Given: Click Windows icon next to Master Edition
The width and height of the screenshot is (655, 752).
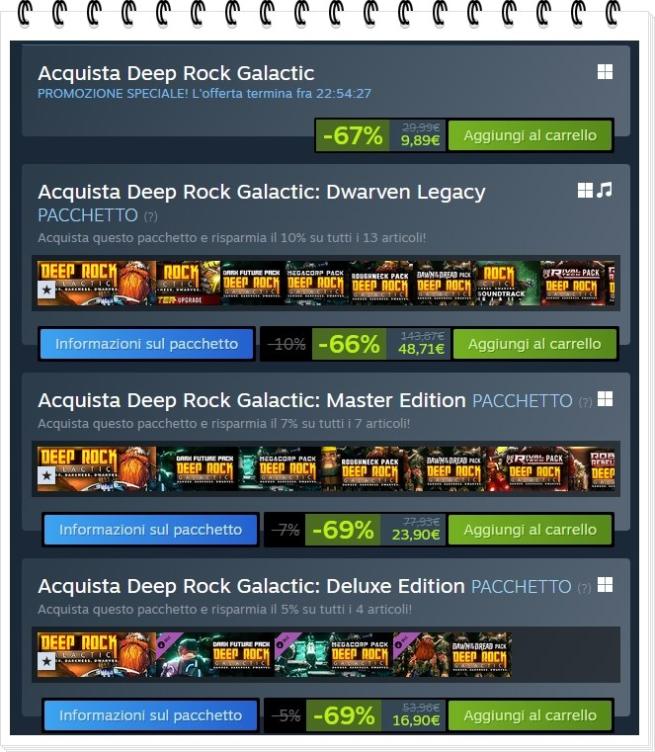Looking at the screenshot, I should [x=605, y=399].
